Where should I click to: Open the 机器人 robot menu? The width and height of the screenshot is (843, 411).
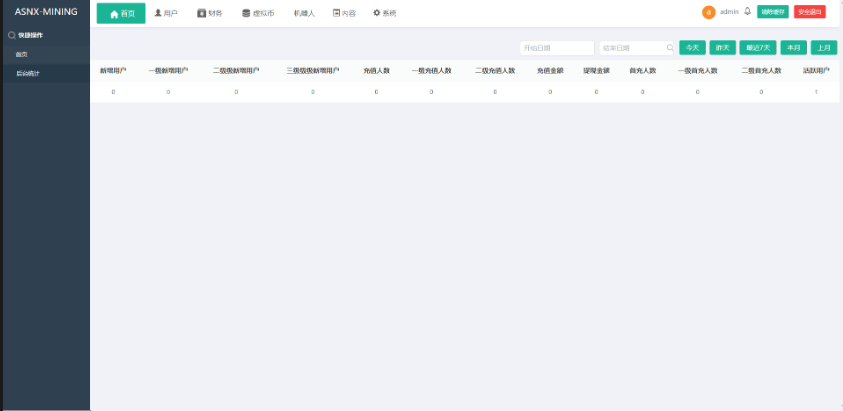click(x=304, y=13)
